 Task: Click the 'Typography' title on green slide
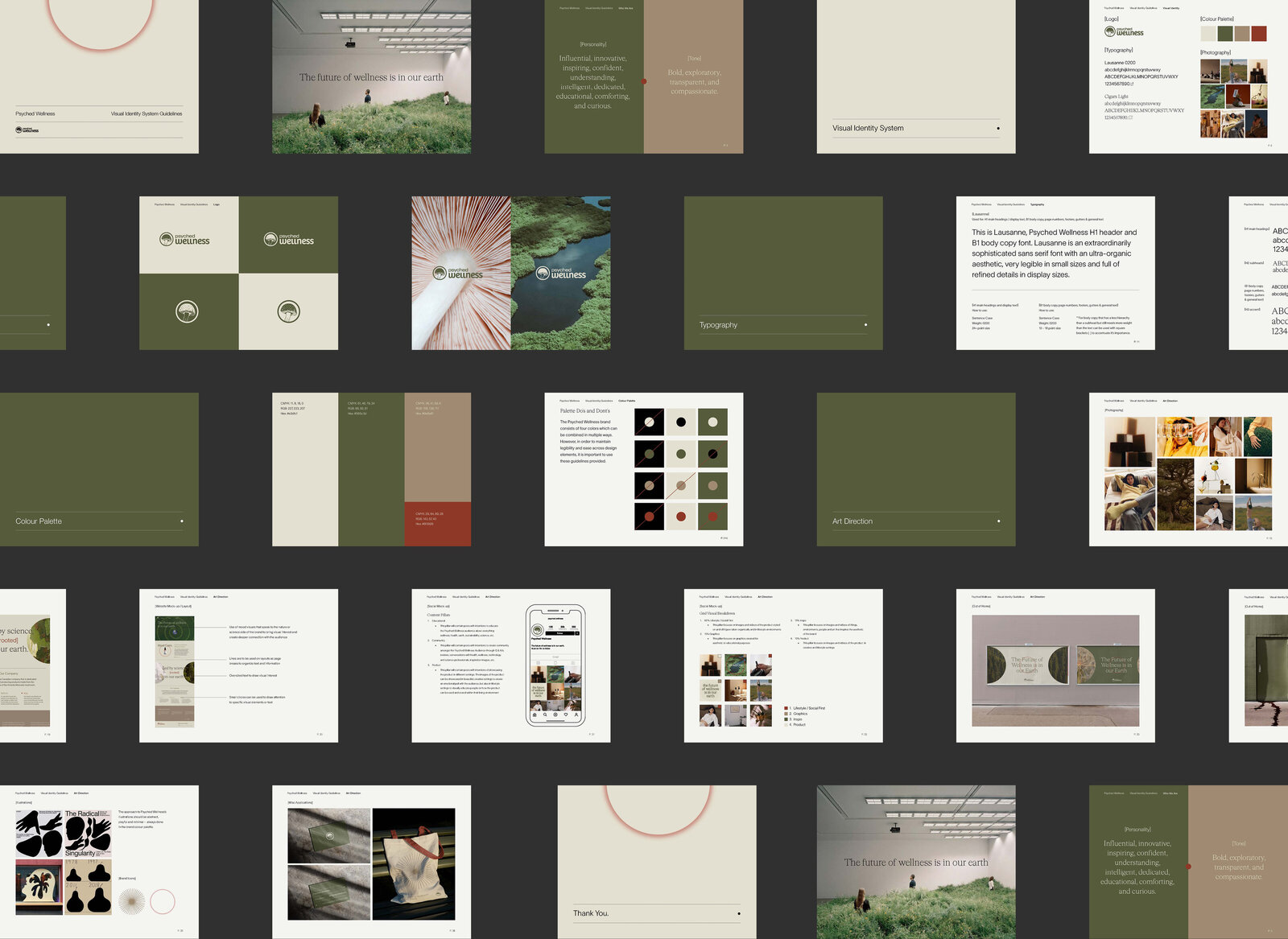coord(718,325)
